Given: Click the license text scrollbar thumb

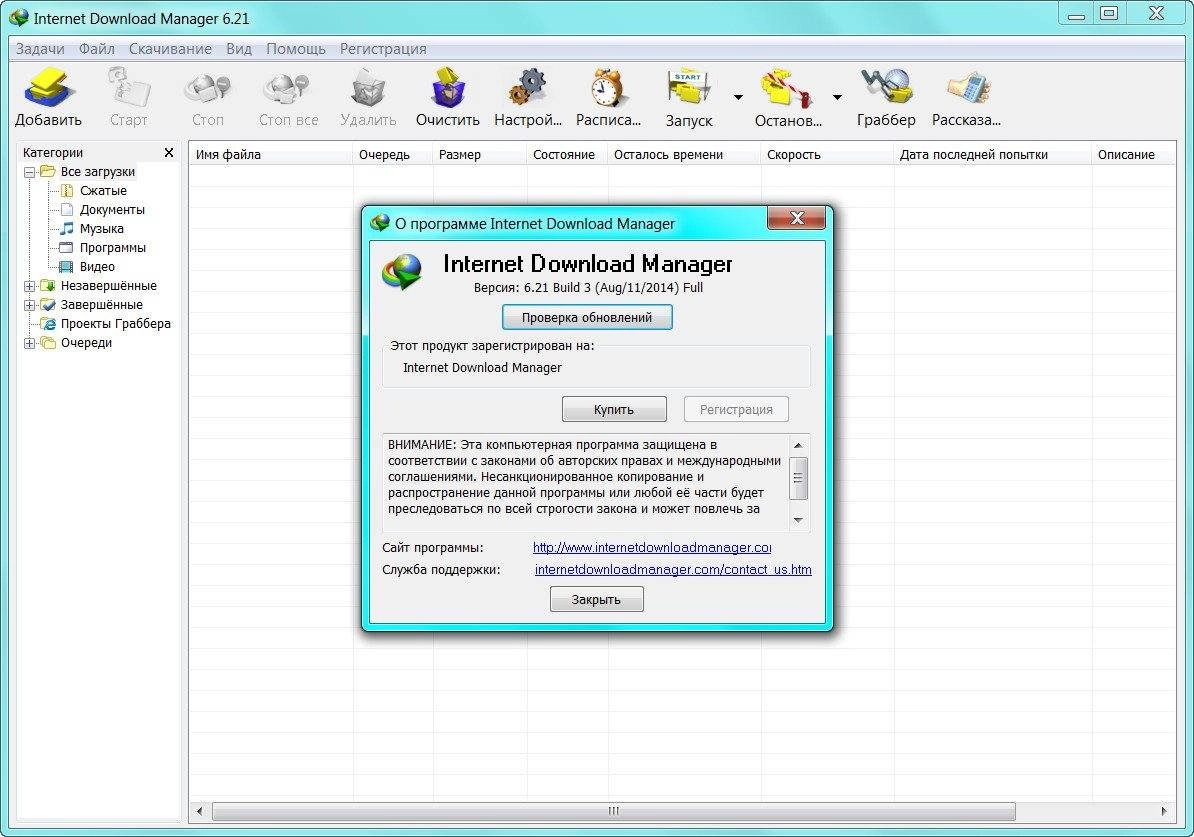Looking at the screenshot, I should [798, 478].
